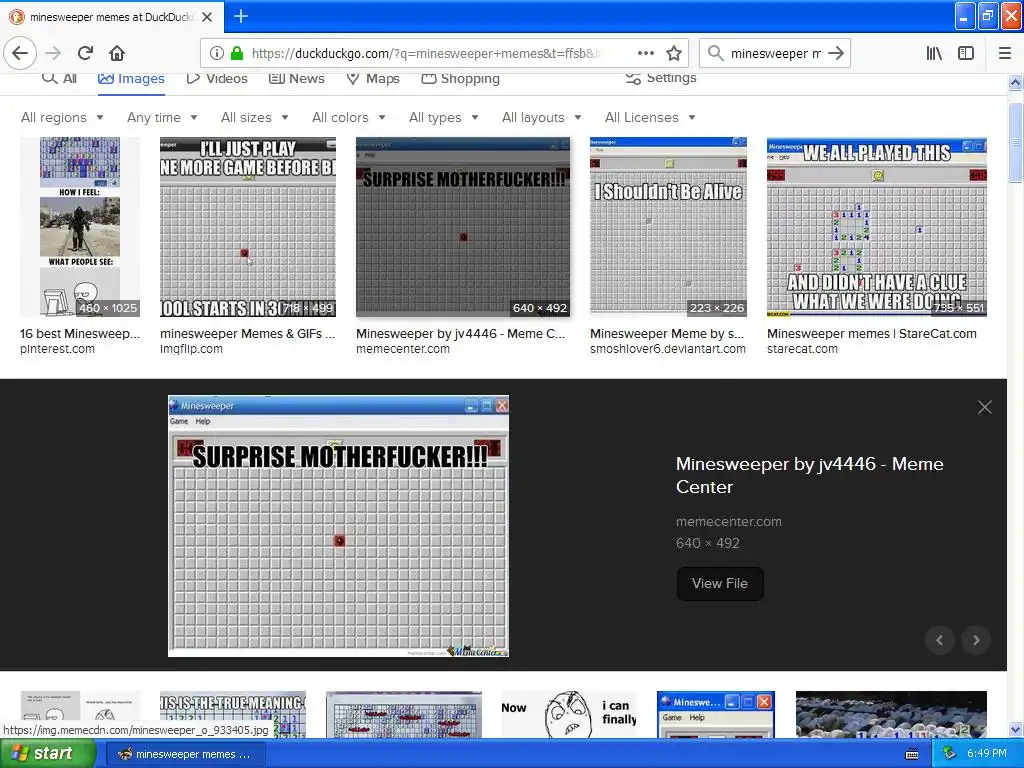
Task: Reload the current page
Action: [86, 53]
